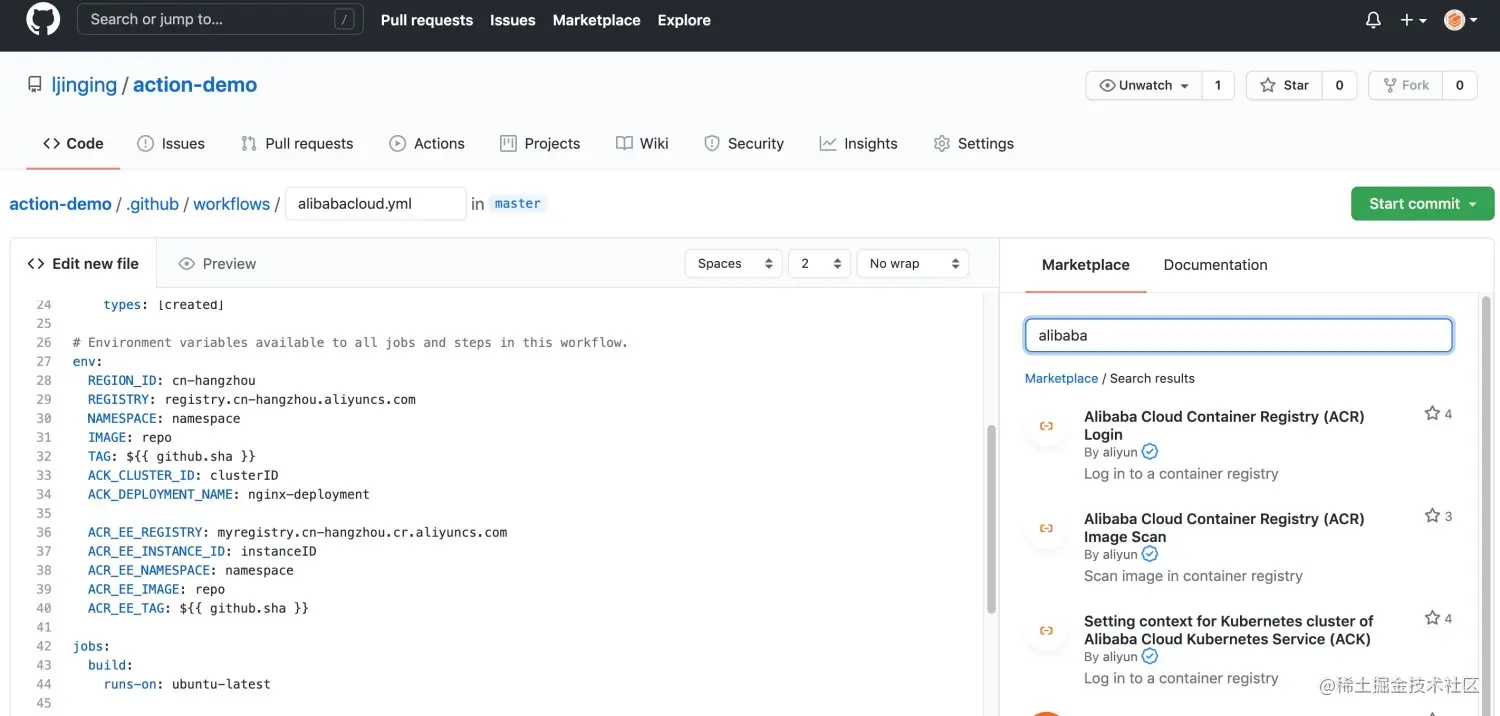Click the Marketplace breadcrumb link in sidebar
The width and height of the screenshot is (1500, 716).
coord(1061,378)
